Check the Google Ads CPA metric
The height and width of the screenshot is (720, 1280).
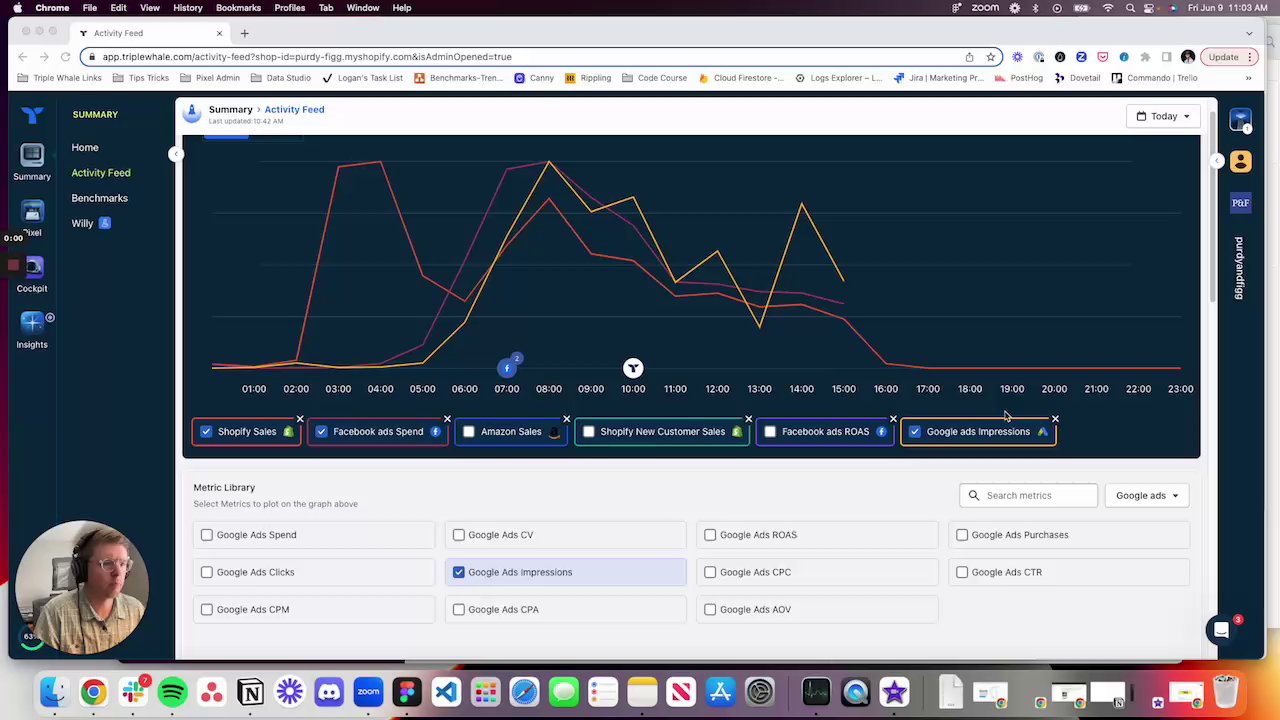[x=459, y=609]
